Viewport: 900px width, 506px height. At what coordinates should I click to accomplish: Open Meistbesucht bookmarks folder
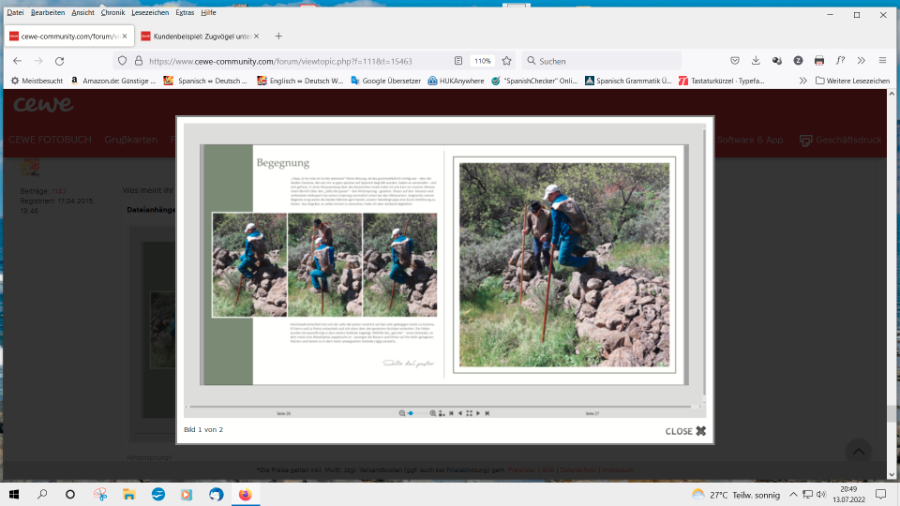[37, 81]
